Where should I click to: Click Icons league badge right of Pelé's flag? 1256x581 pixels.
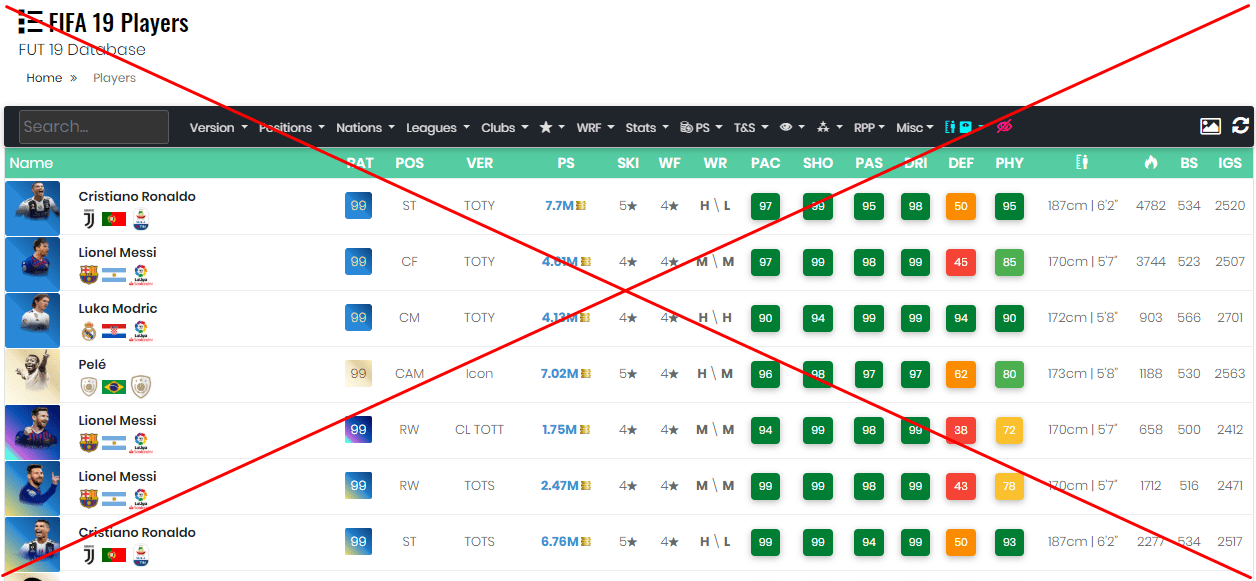click(x=141, y=387)
